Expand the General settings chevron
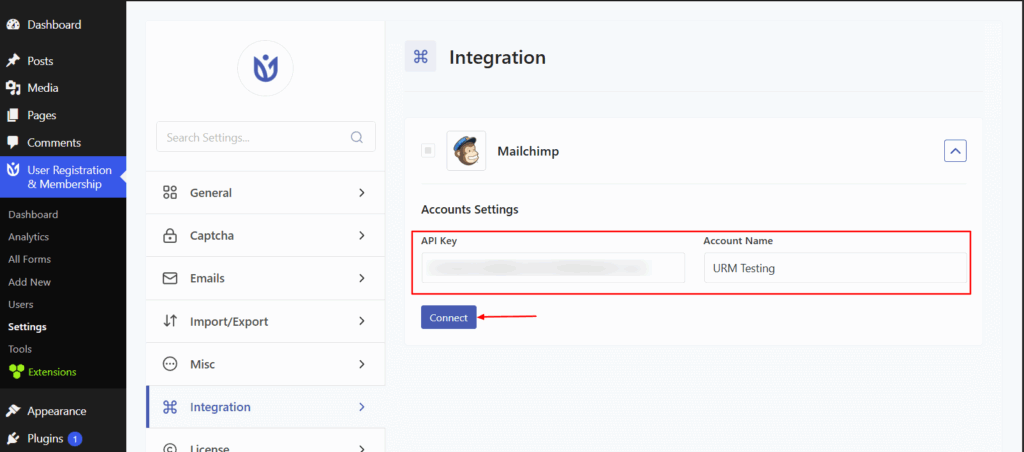The width and height of the screenshot is (1024, 452). 362,193
